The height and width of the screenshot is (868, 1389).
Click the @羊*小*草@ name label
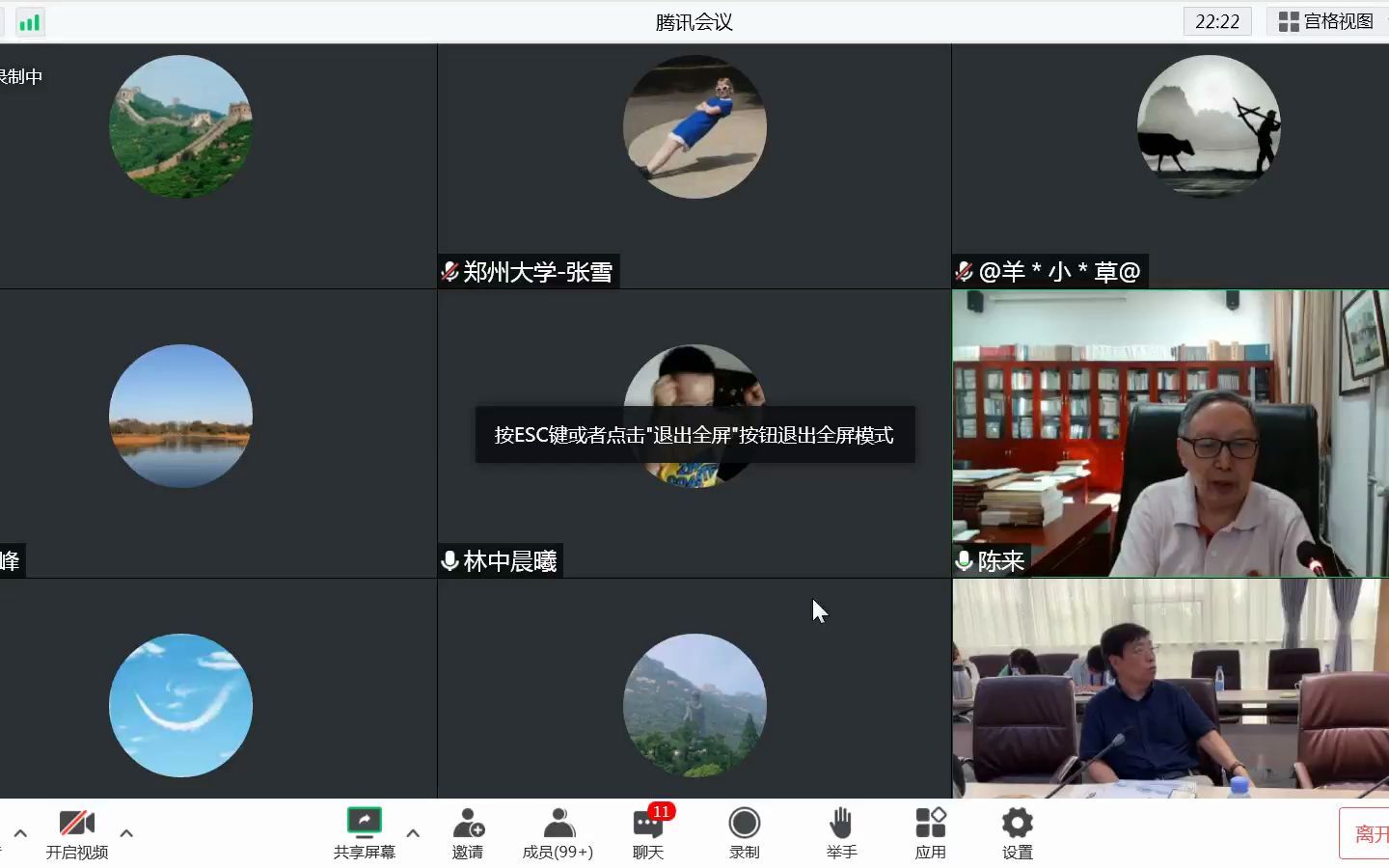[x=1059, y=272]
